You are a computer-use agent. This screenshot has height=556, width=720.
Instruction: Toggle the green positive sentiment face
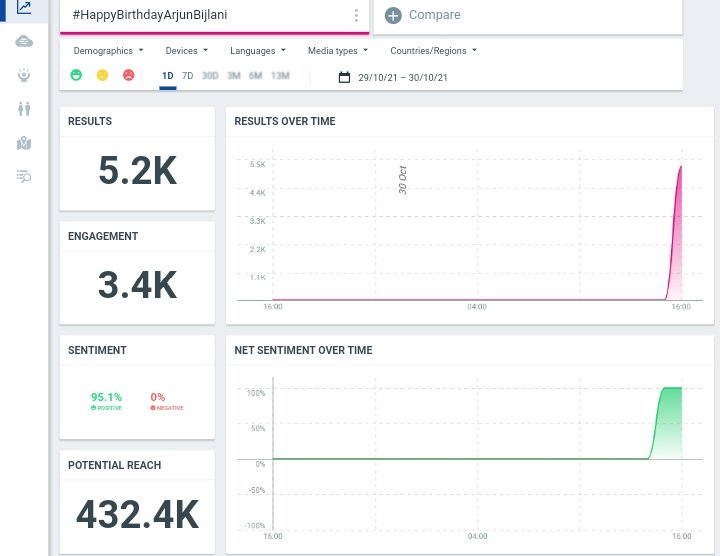[x=76, y=75]
